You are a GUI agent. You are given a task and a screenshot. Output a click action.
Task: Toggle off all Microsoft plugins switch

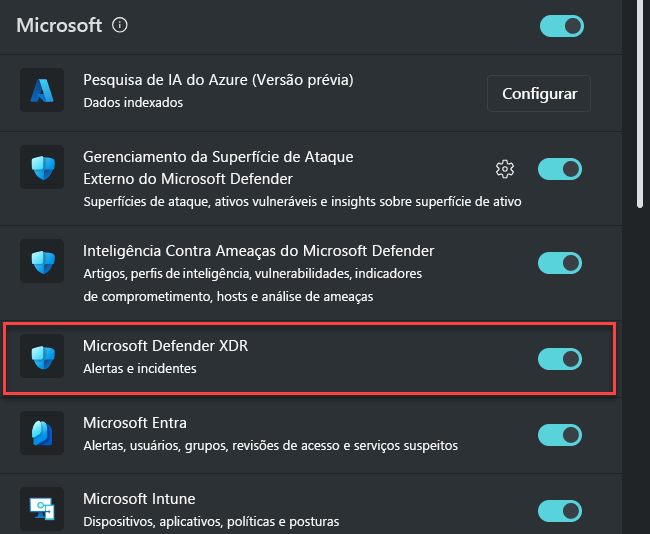click(562, 26)
